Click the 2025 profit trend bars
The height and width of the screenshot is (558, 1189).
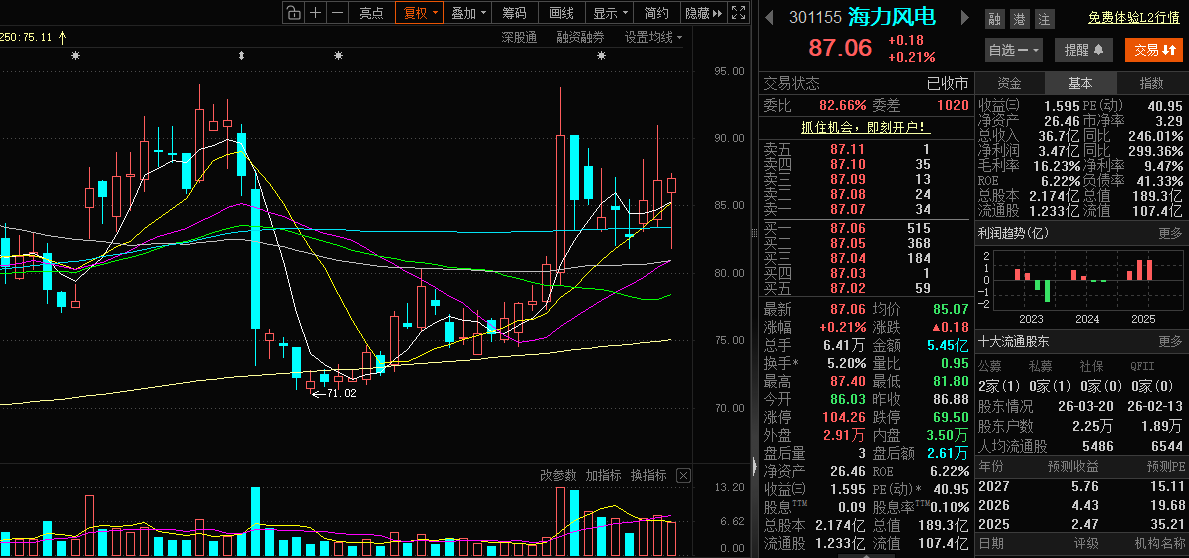[1140, 271]
